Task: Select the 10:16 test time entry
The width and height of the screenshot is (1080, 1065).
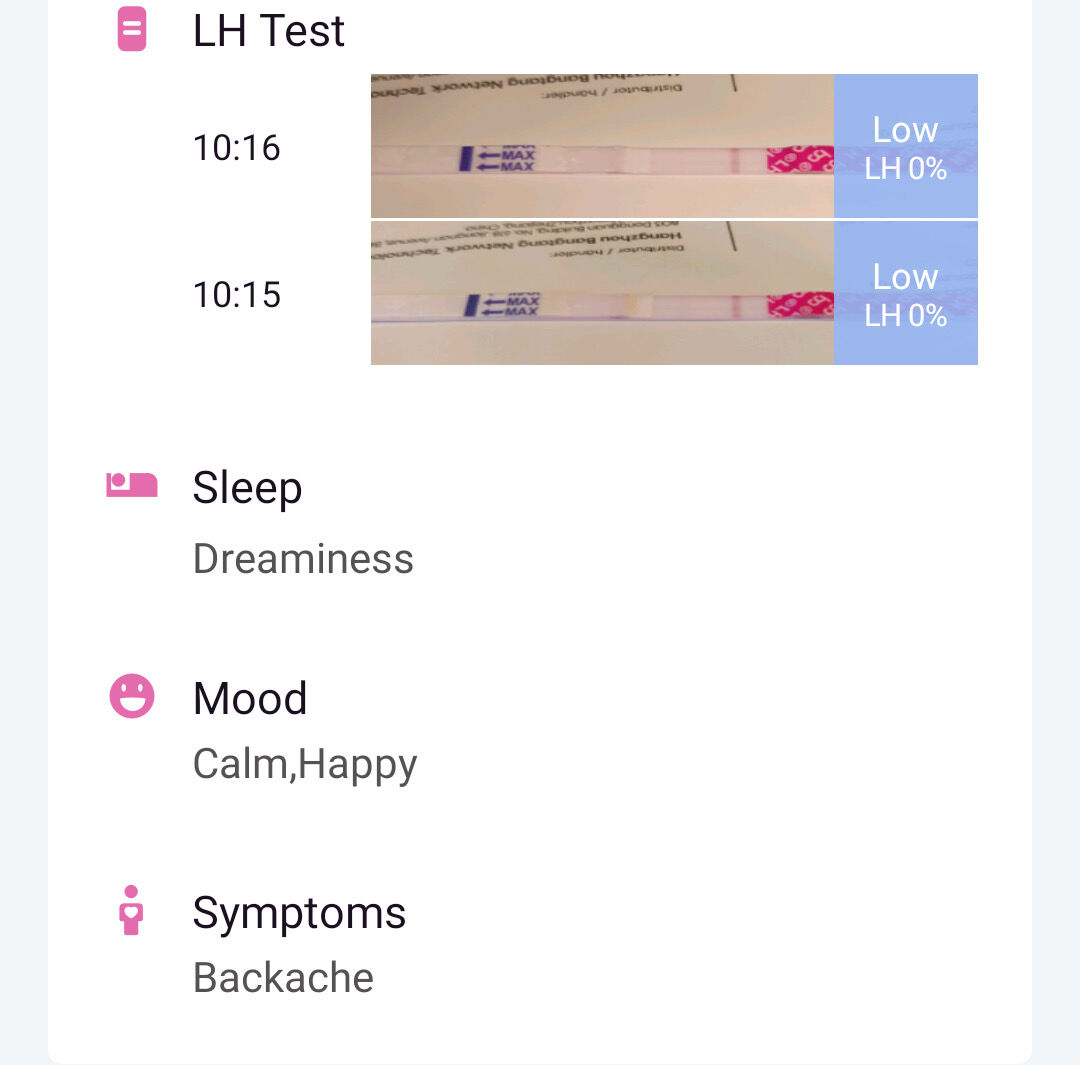Action: pos(236,147)
